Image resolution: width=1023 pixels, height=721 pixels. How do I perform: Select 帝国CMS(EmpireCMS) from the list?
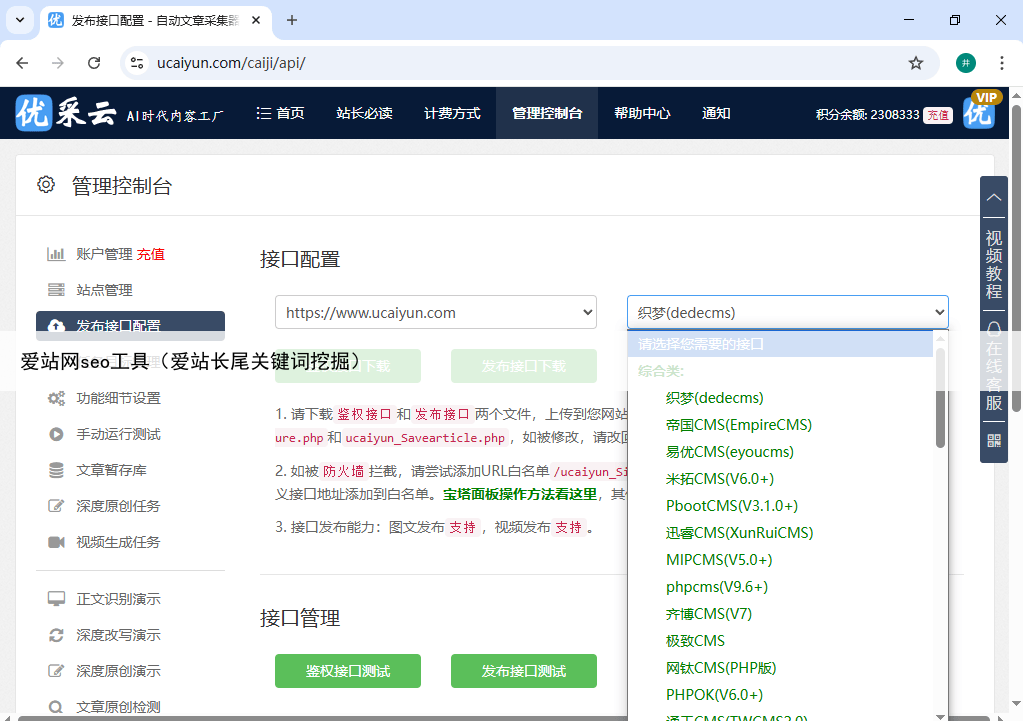(x=738, y=425)
